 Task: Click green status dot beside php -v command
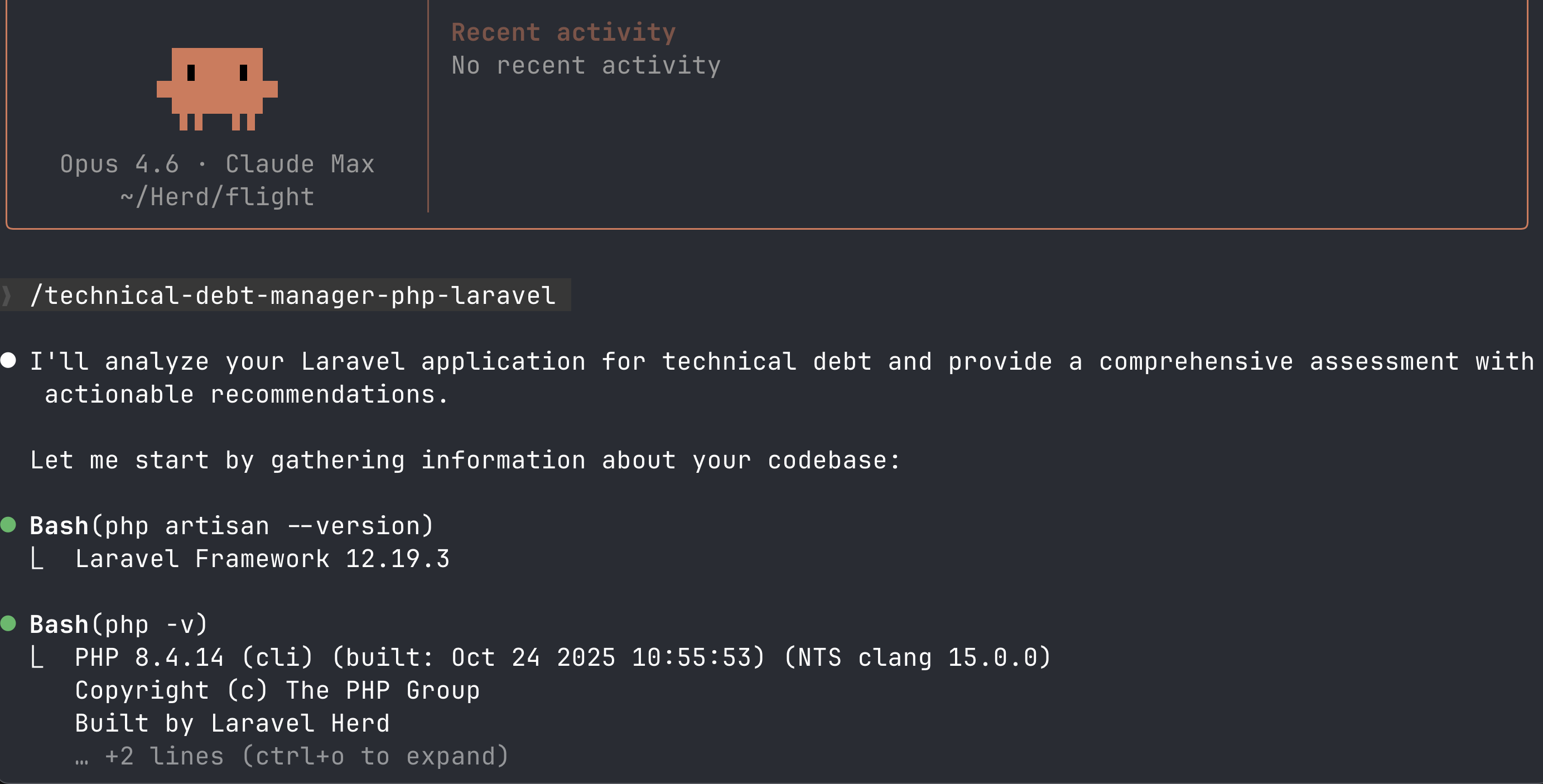click(x=8, y=623)
